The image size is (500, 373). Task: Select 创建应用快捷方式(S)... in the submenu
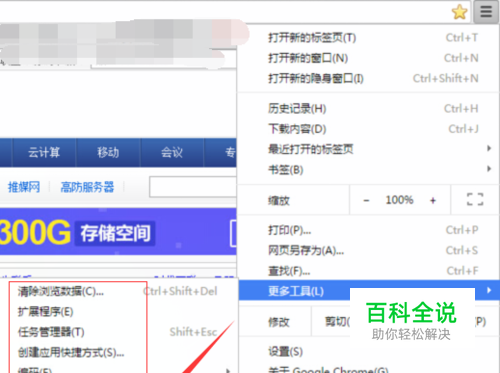tap(117, 352)
